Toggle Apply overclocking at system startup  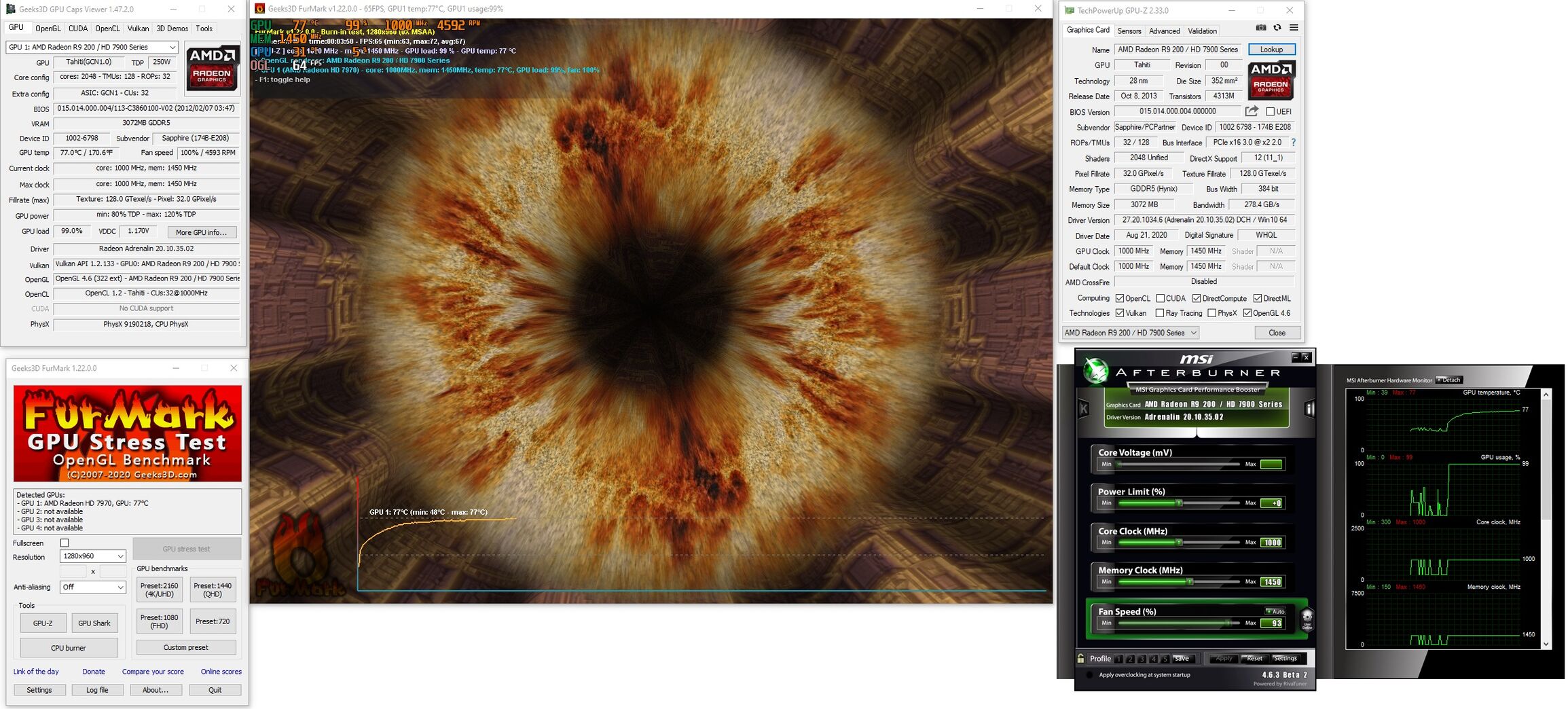1090,675
